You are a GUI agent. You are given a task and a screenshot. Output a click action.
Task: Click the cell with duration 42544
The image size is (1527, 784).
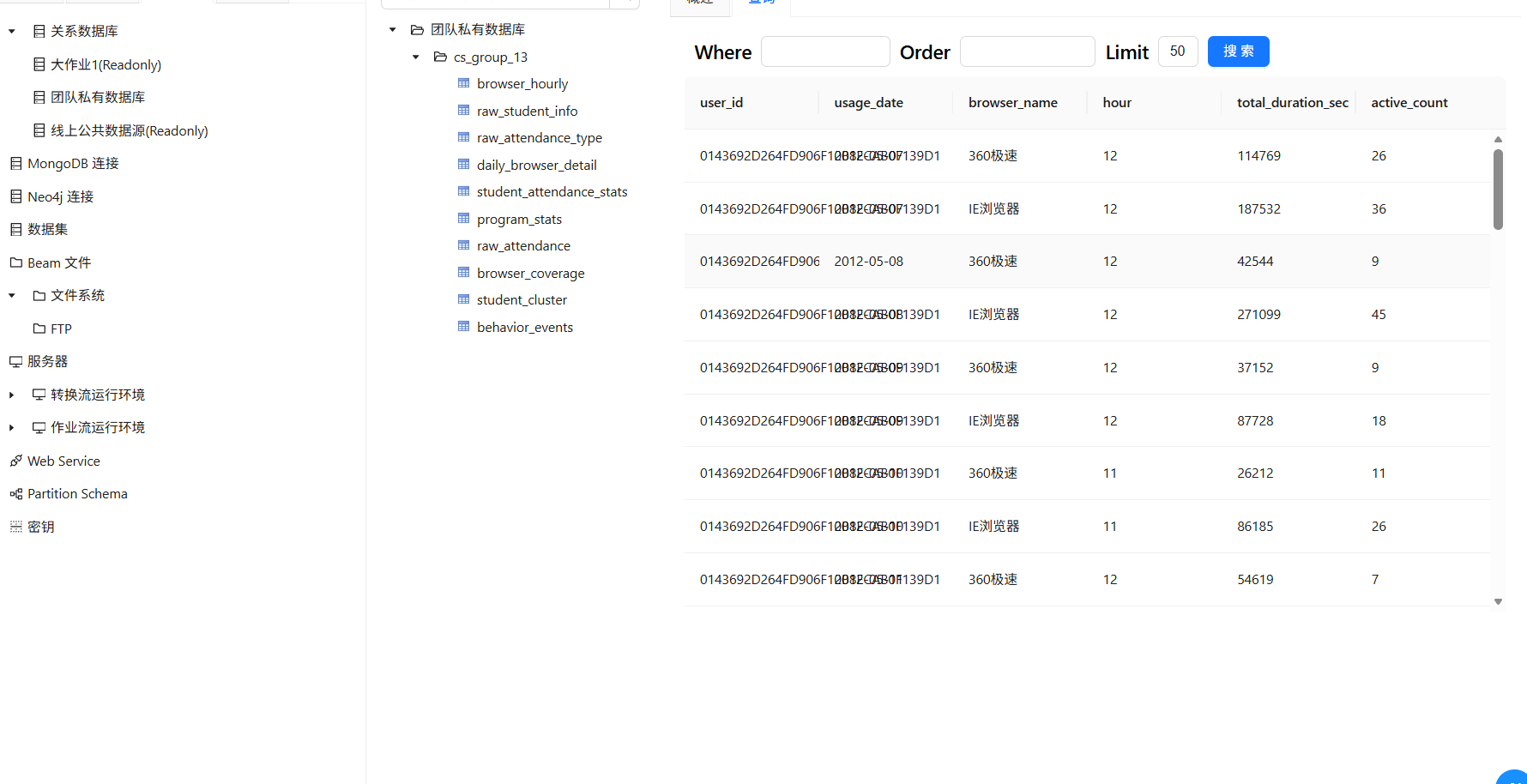(1289, 261)
